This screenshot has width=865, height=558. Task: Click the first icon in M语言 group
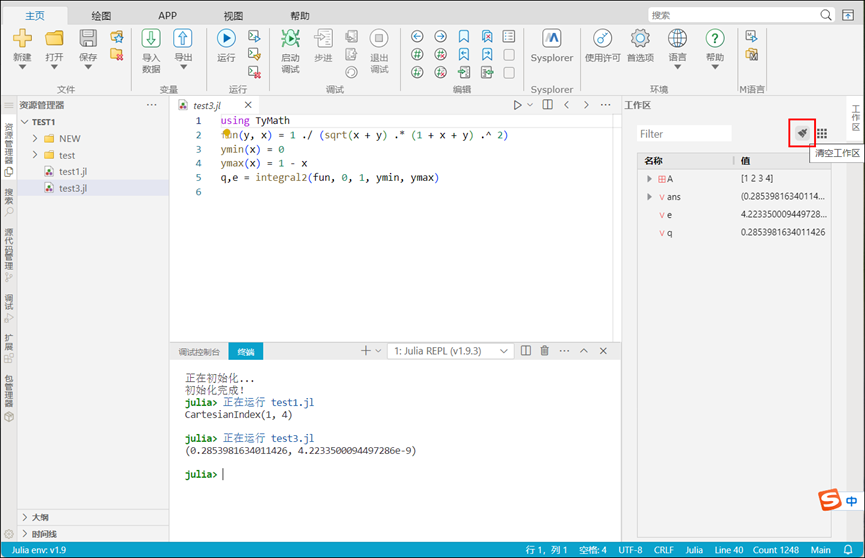(751, 36)
